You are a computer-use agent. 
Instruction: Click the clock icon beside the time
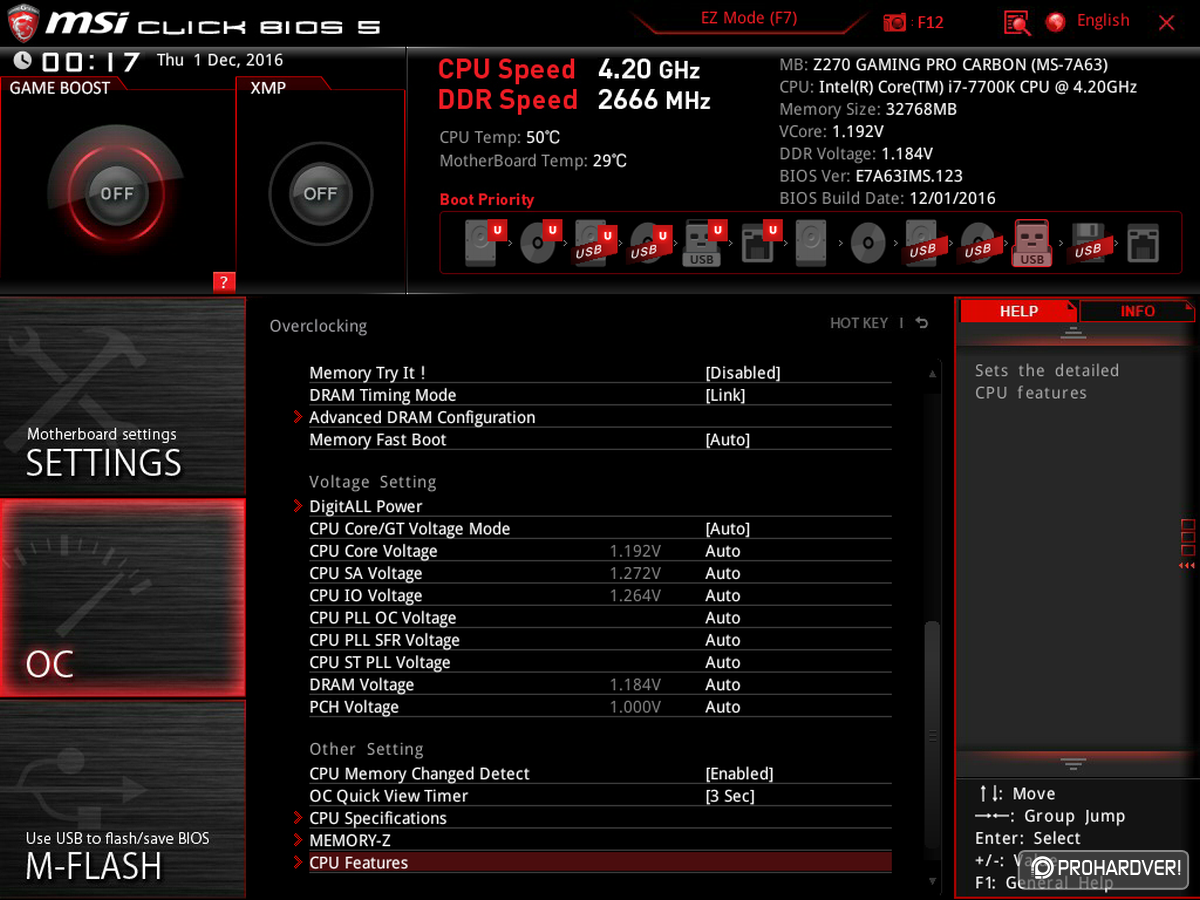tap(23, 61)
